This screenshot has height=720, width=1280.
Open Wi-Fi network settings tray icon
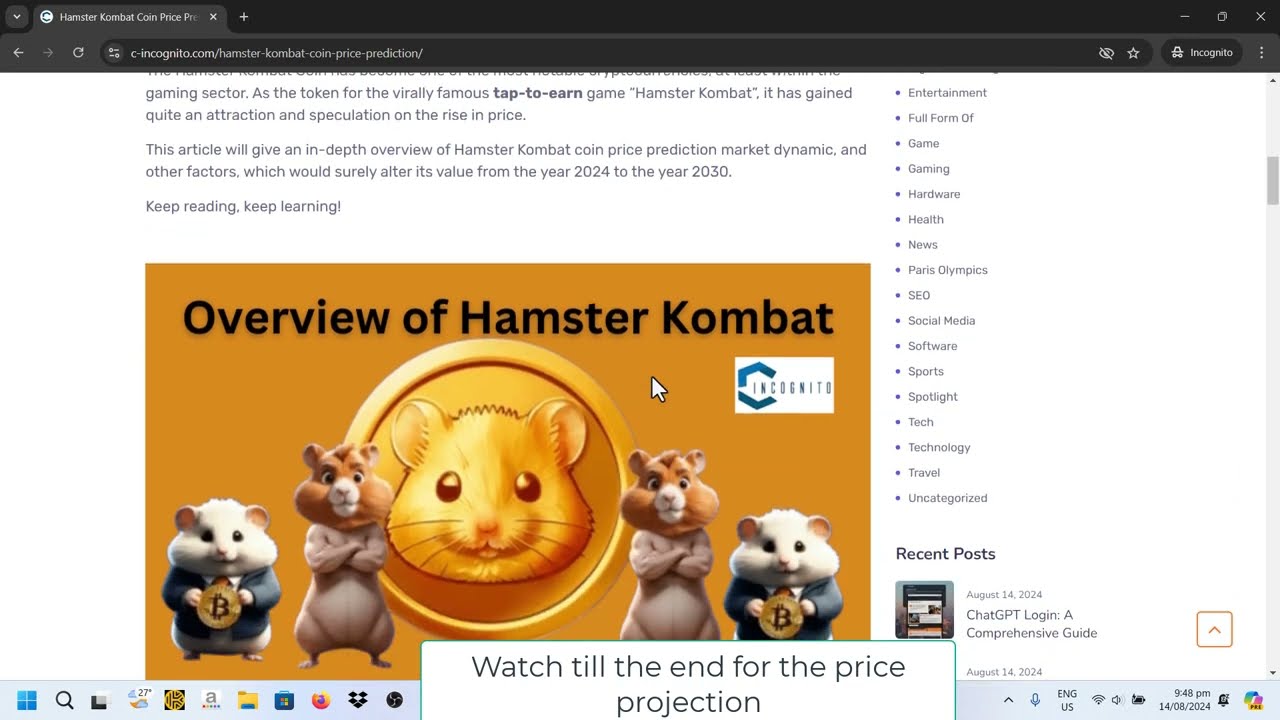pos(1098,700)
